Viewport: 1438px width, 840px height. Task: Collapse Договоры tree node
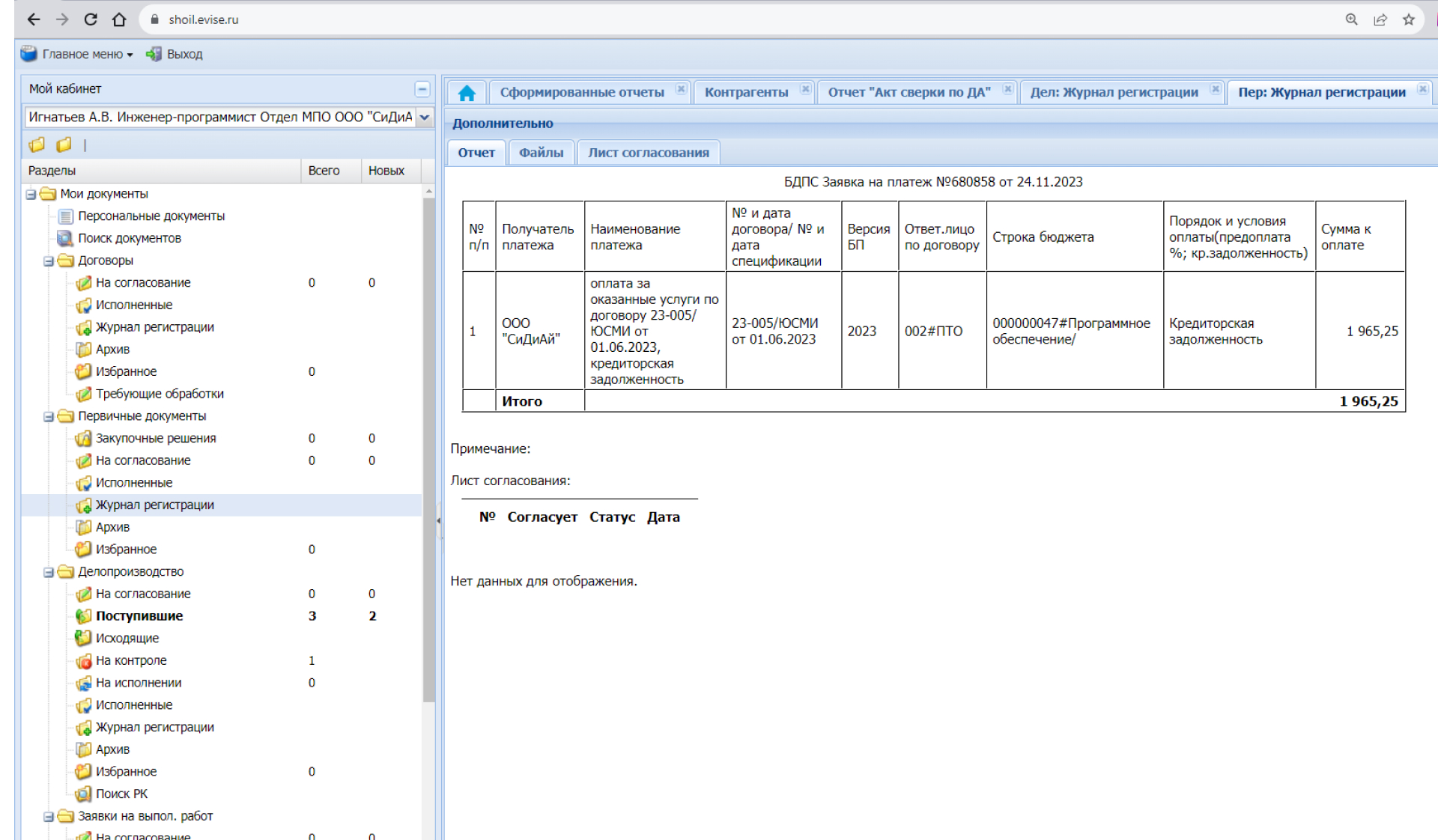(49, 261)
